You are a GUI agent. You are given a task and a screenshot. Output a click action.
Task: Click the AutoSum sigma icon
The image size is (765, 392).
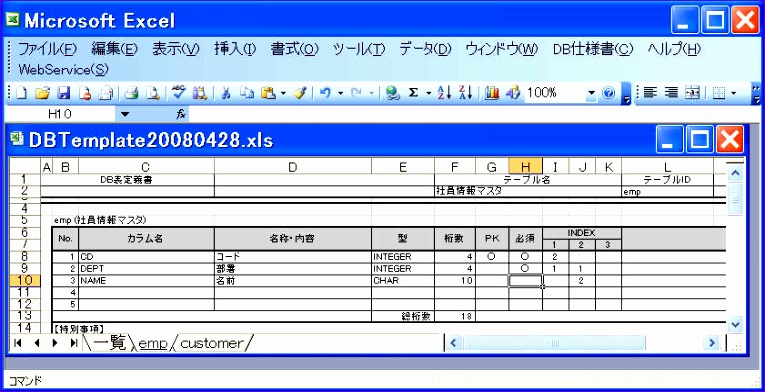coord(413,93)
